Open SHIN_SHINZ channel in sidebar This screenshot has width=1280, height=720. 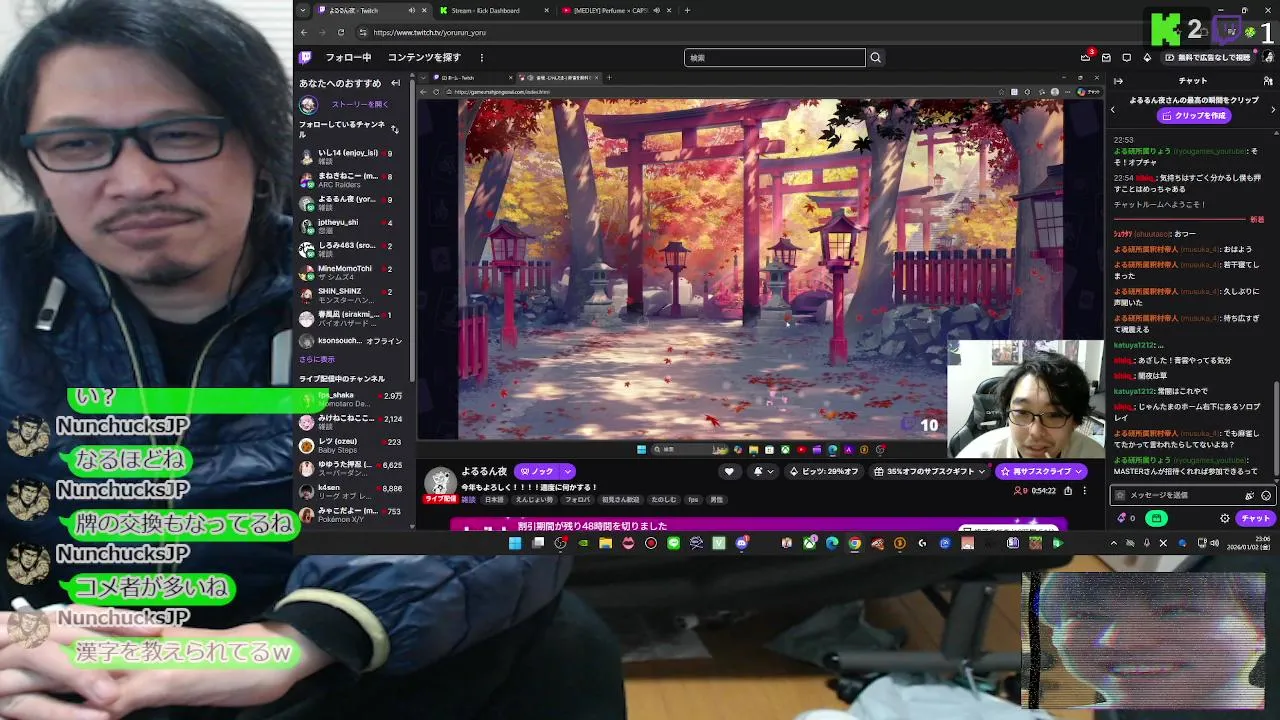coord(354,296)
